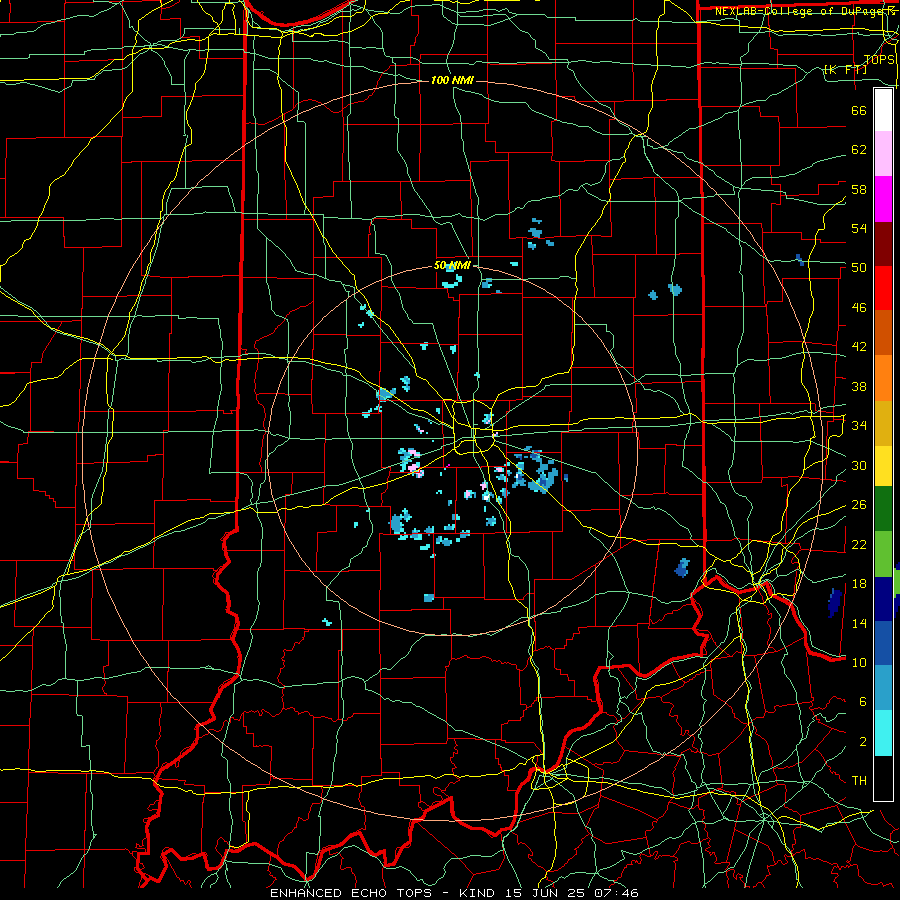Click the '62' legend label
Viewport: 900px width, 900px height.
(x=859, y=150)
